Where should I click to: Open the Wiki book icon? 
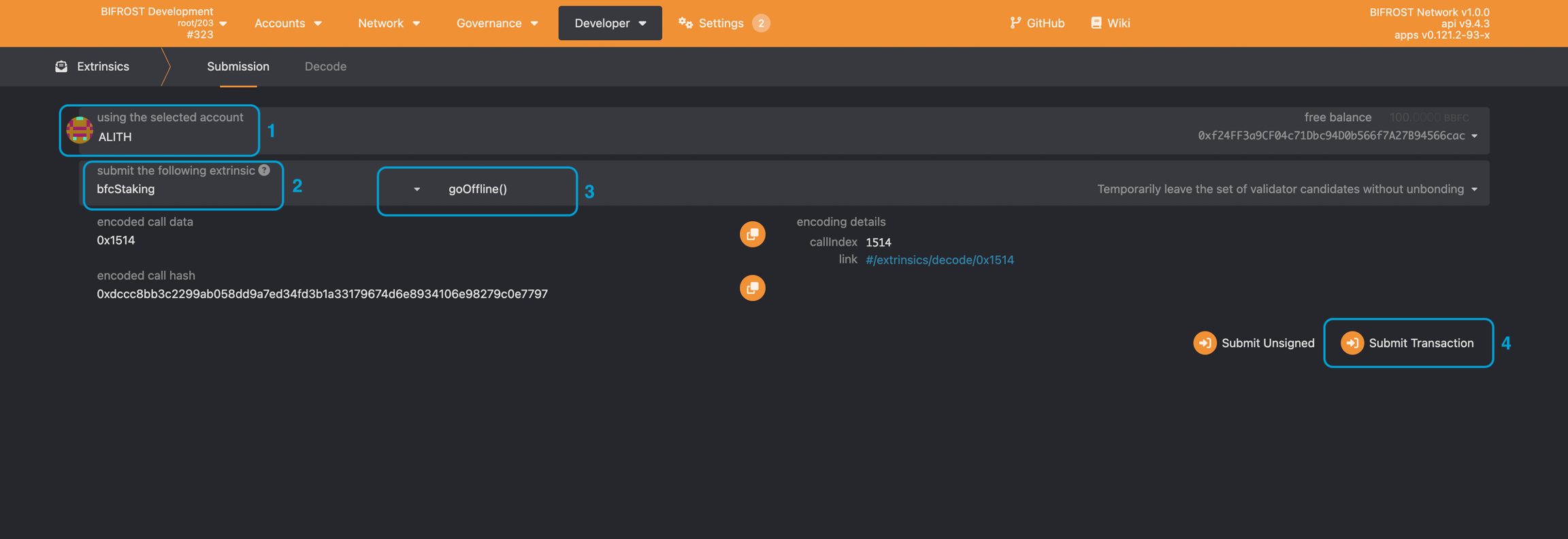pos(1096,23)
